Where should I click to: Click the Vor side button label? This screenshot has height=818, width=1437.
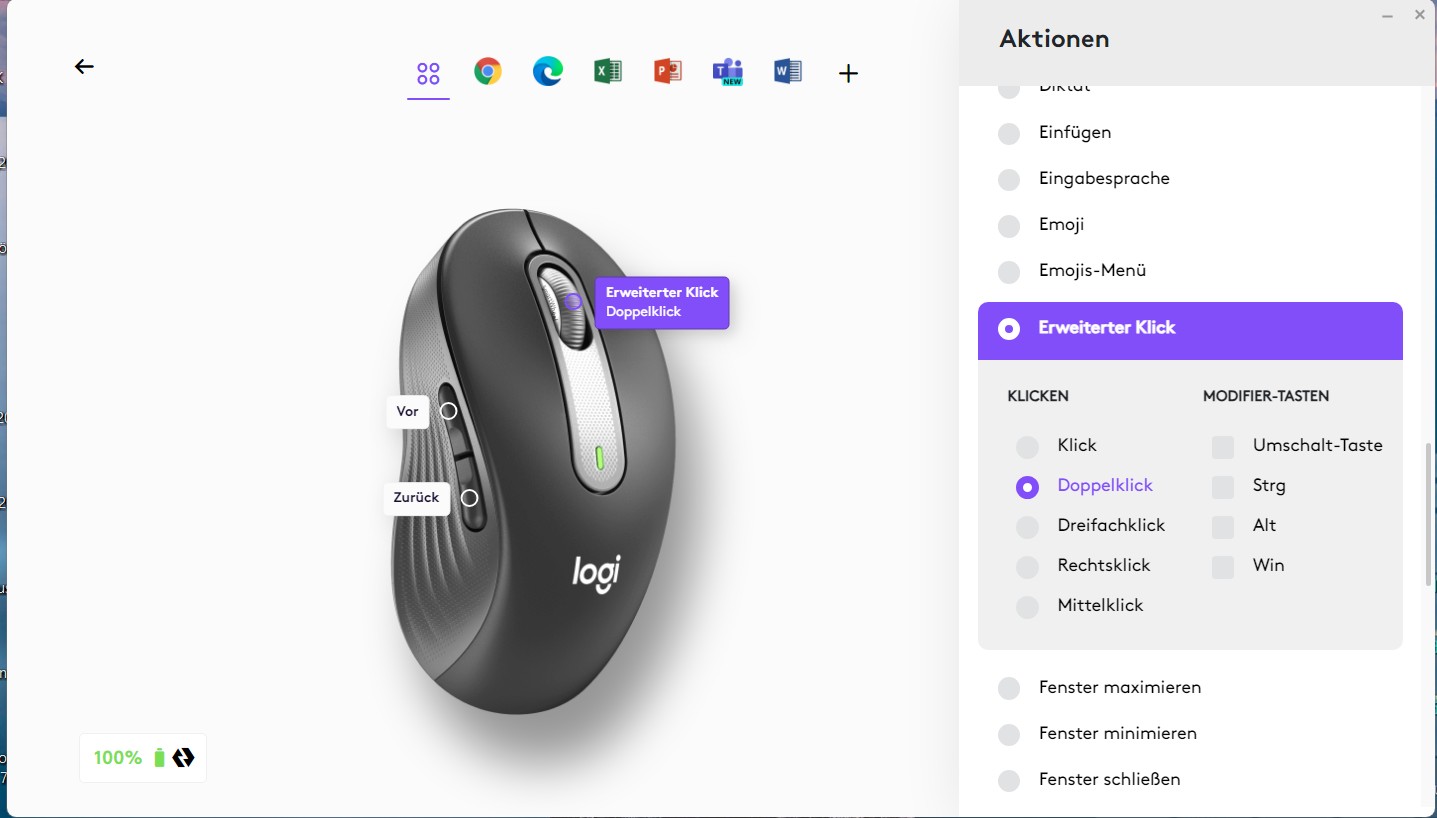point(408,411)
